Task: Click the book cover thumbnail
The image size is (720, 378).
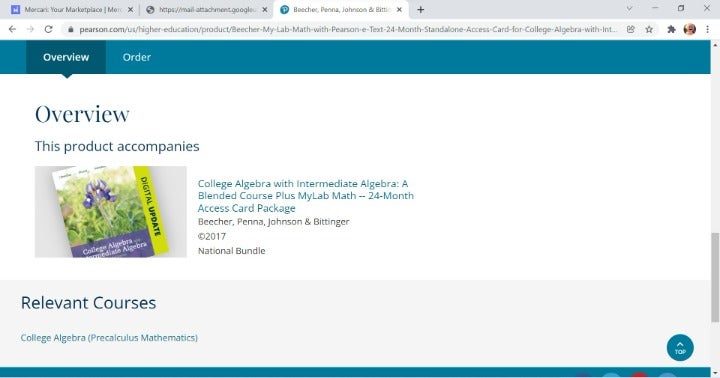Action: pos(111,212)
